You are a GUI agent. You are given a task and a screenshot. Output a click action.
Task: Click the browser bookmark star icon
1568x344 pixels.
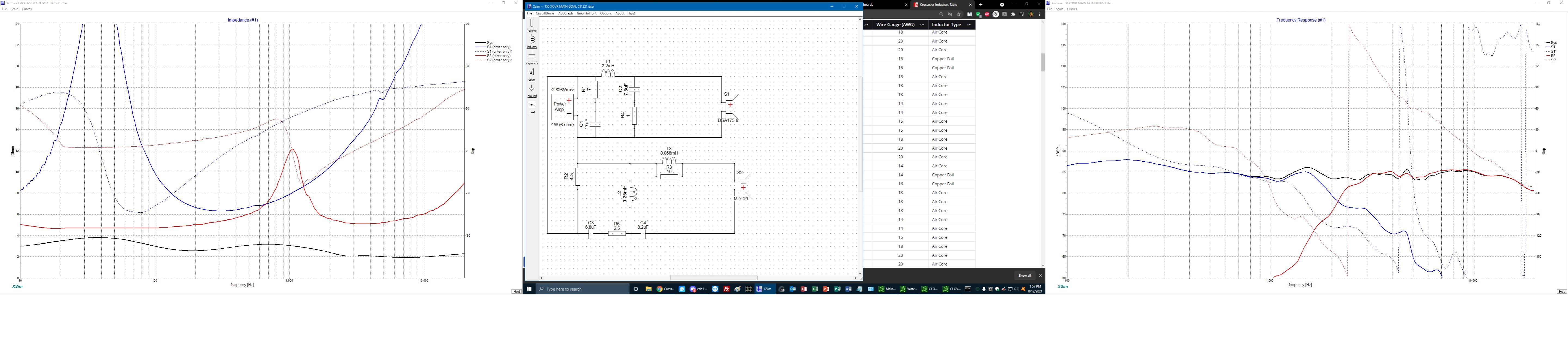959,14
